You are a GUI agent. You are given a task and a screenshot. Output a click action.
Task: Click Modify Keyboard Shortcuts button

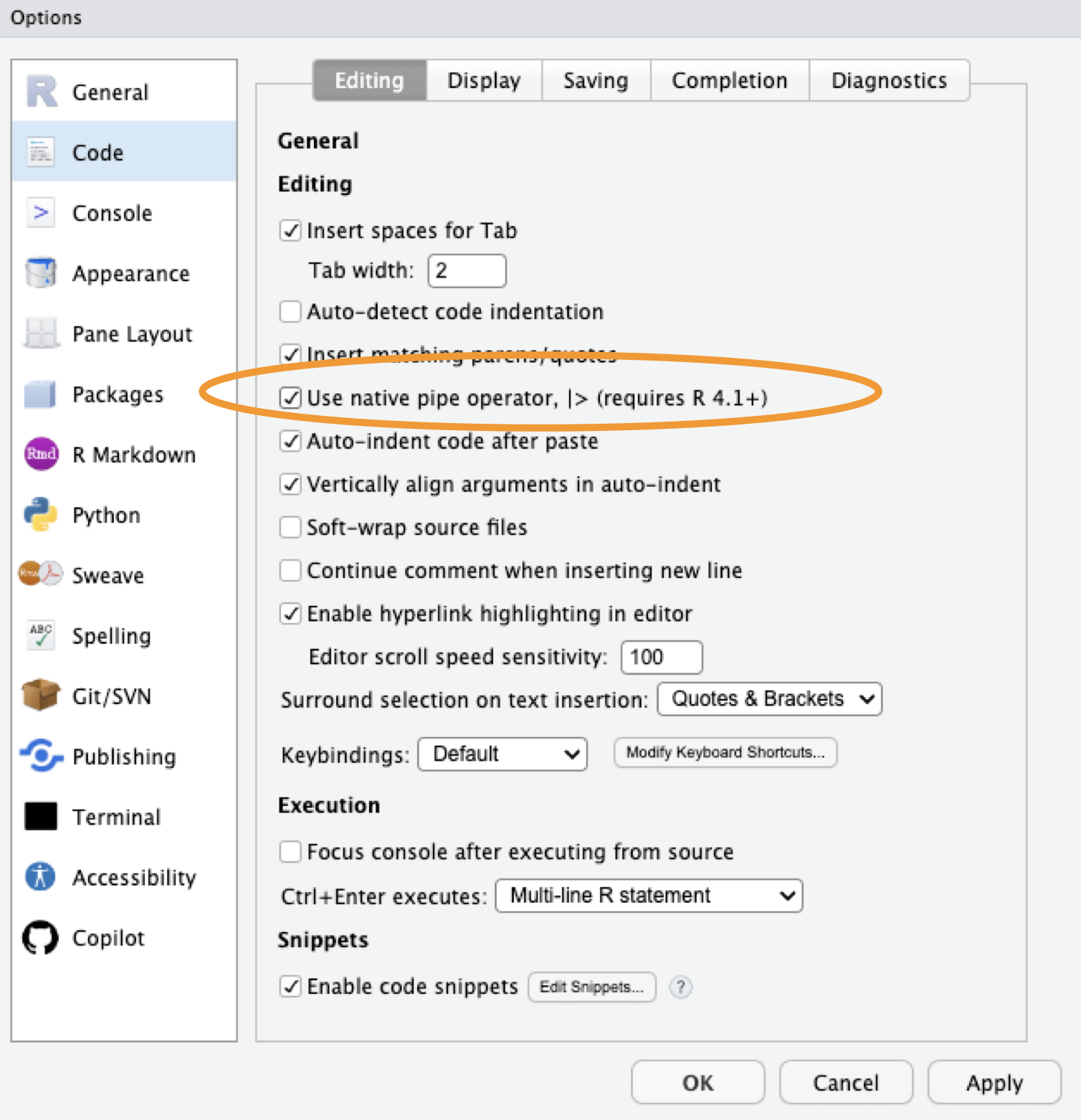click(725, 752)
